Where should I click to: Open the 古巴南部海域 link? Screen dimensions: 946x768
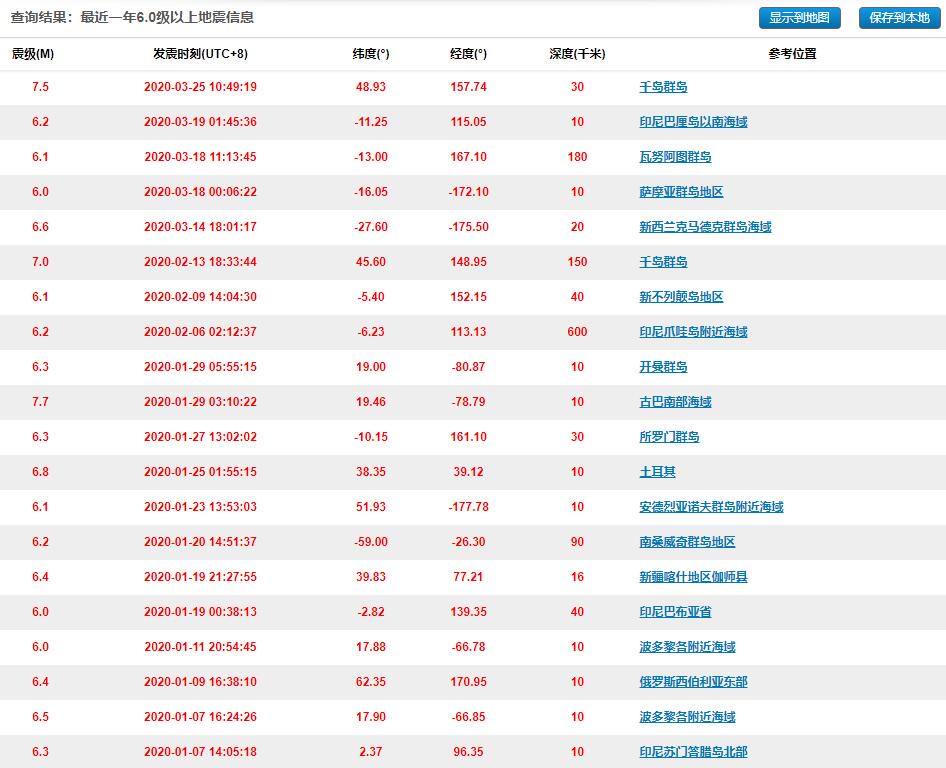tap(675, 402)
